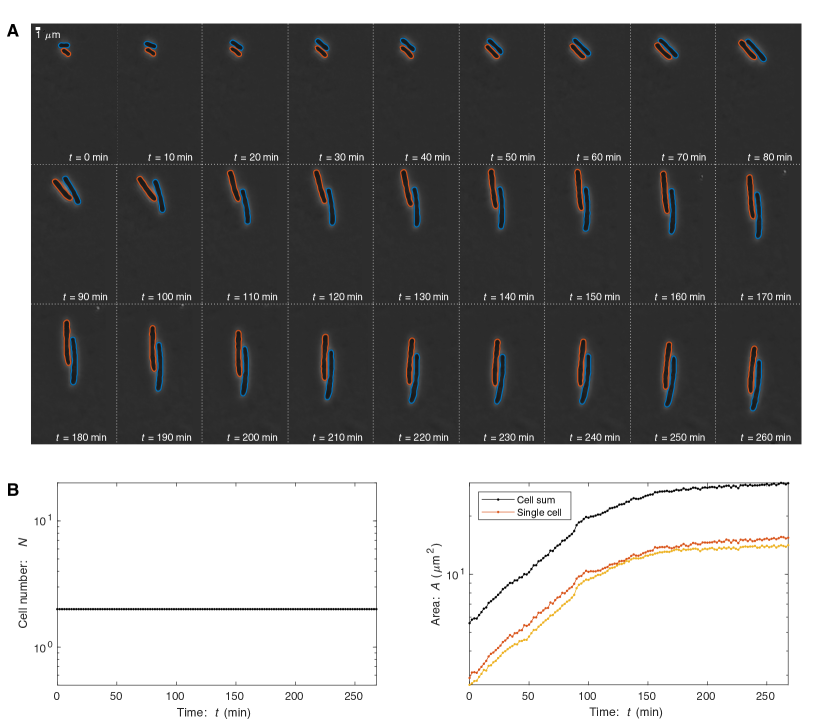Click the 250 x-axis tick on area plot
This screenshot has width=830, height=725.
pos(765,696)
